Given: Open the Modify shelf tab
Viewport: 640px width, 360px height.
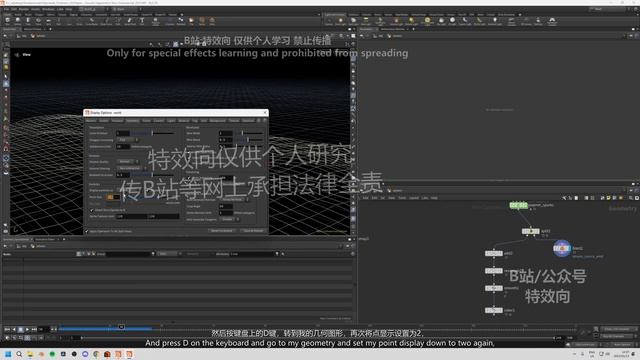Looking at the screenshot, I should pyautogui.click(x=29, y=15).
